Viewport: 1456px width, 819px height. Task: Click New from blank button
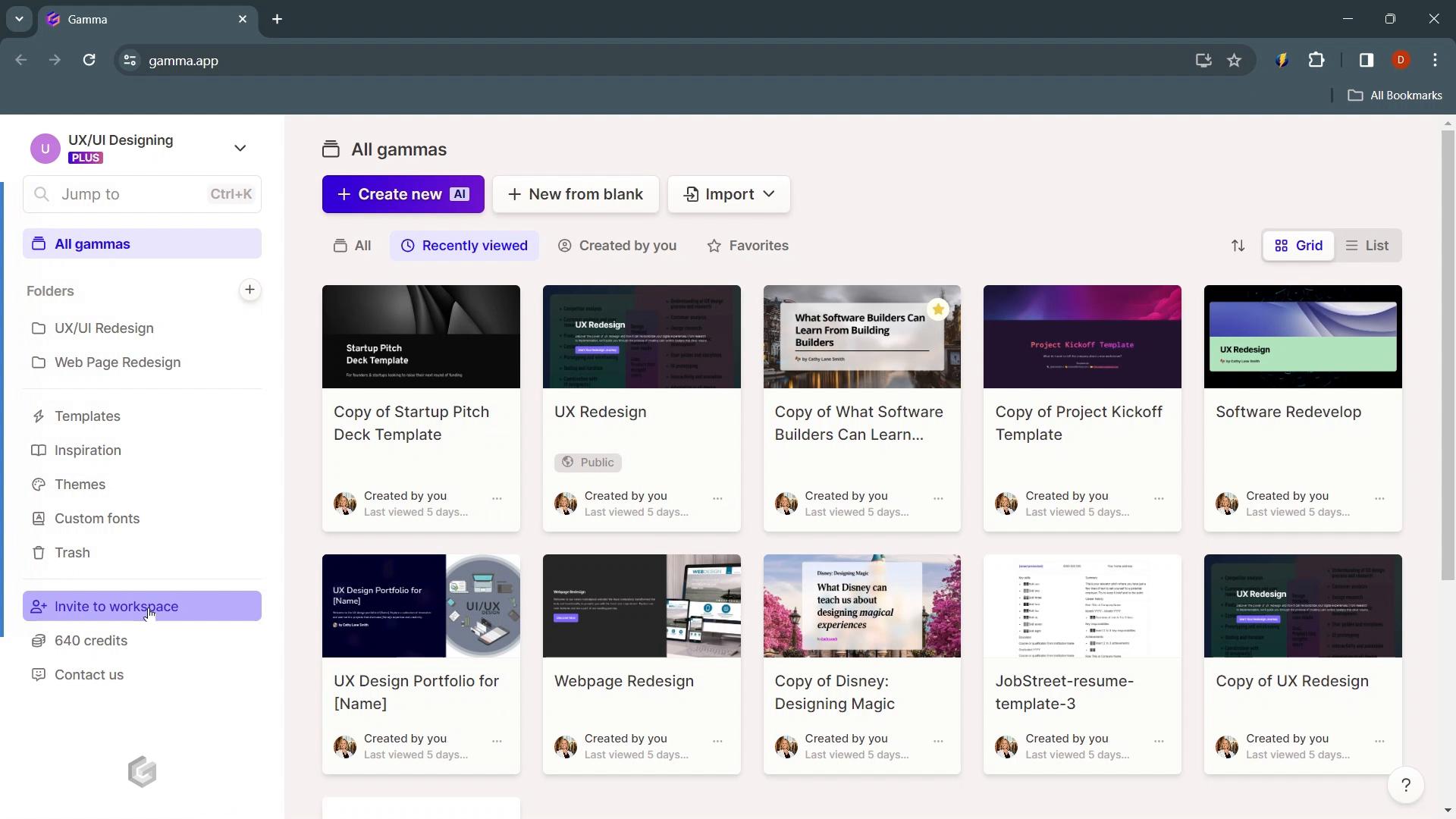pos(576,194)
